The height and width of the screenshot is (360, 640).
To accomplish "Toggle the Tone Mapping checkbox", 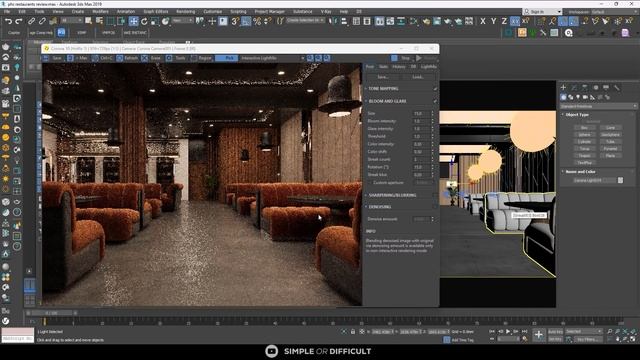I will click(436, 89).
